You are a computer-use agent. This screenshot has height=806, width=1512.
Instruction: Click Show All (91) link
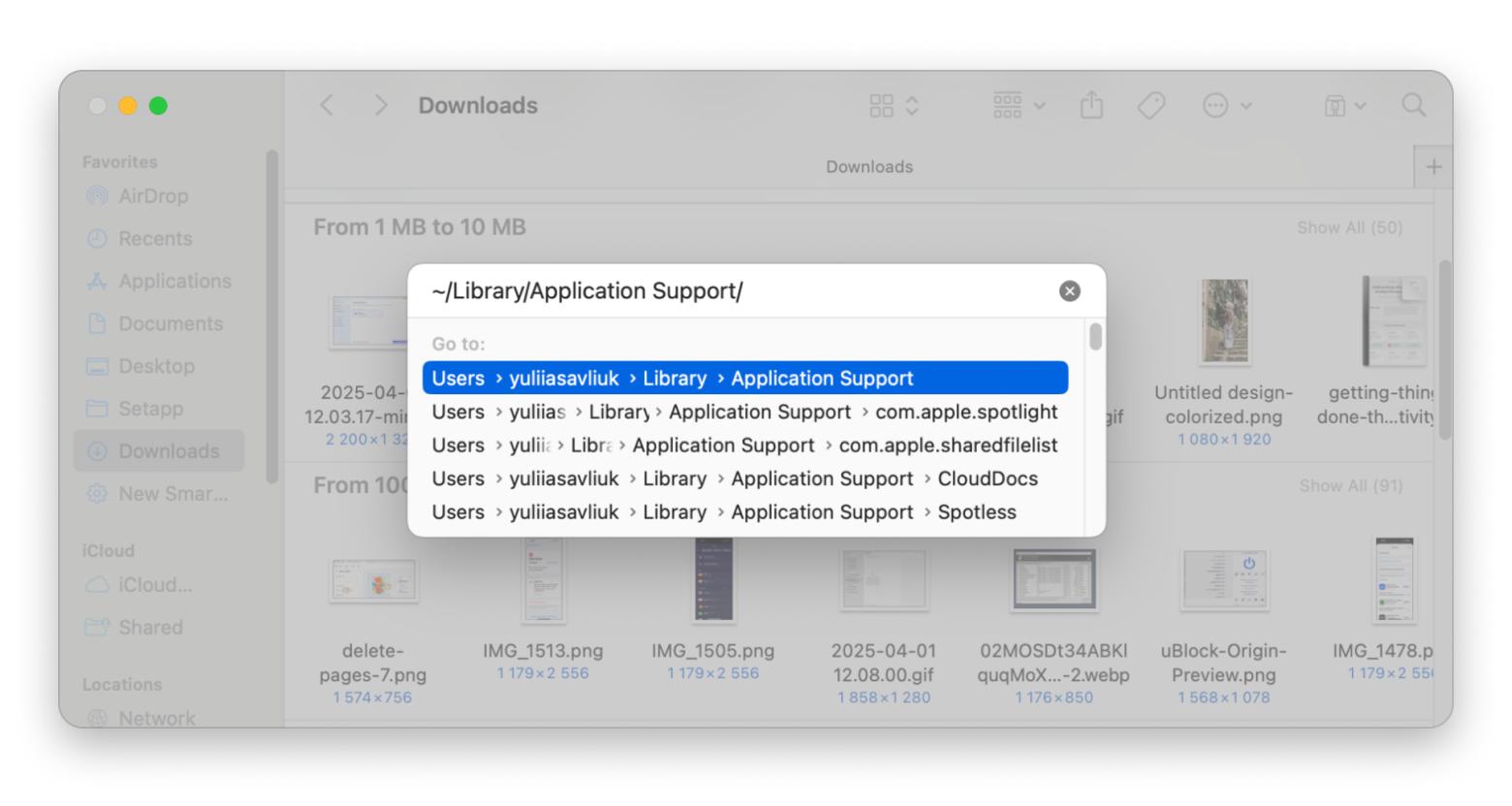[1350, 485]
